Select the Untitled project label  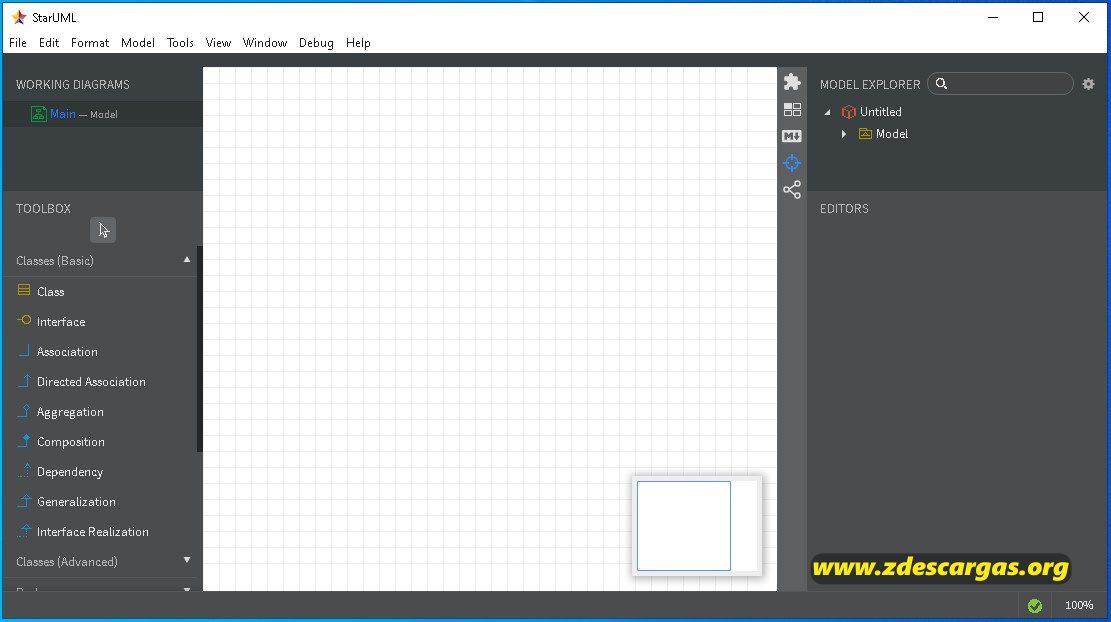(x=881, y=112)
